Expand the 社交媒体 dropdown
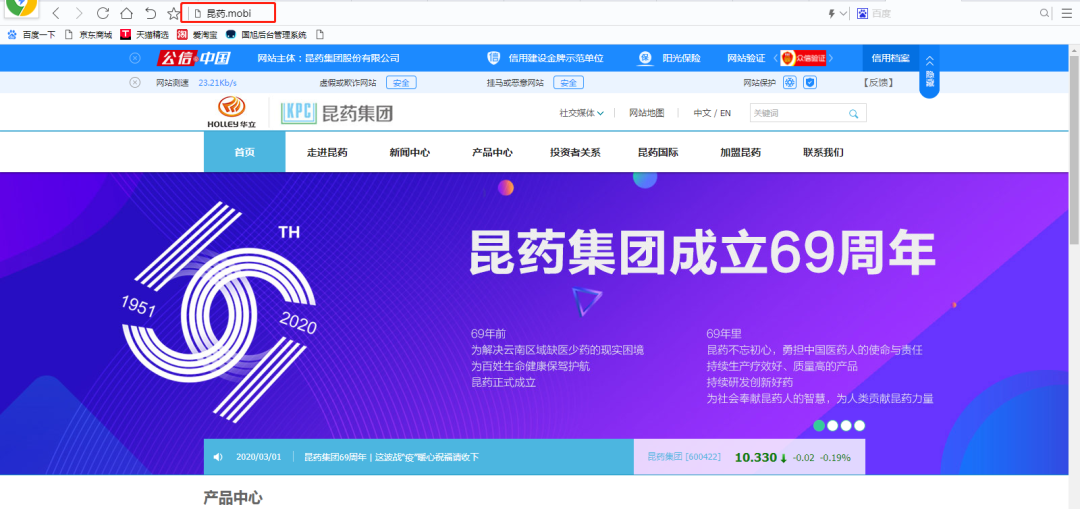The image size is (1080, 509). click(x=581, y=113)
